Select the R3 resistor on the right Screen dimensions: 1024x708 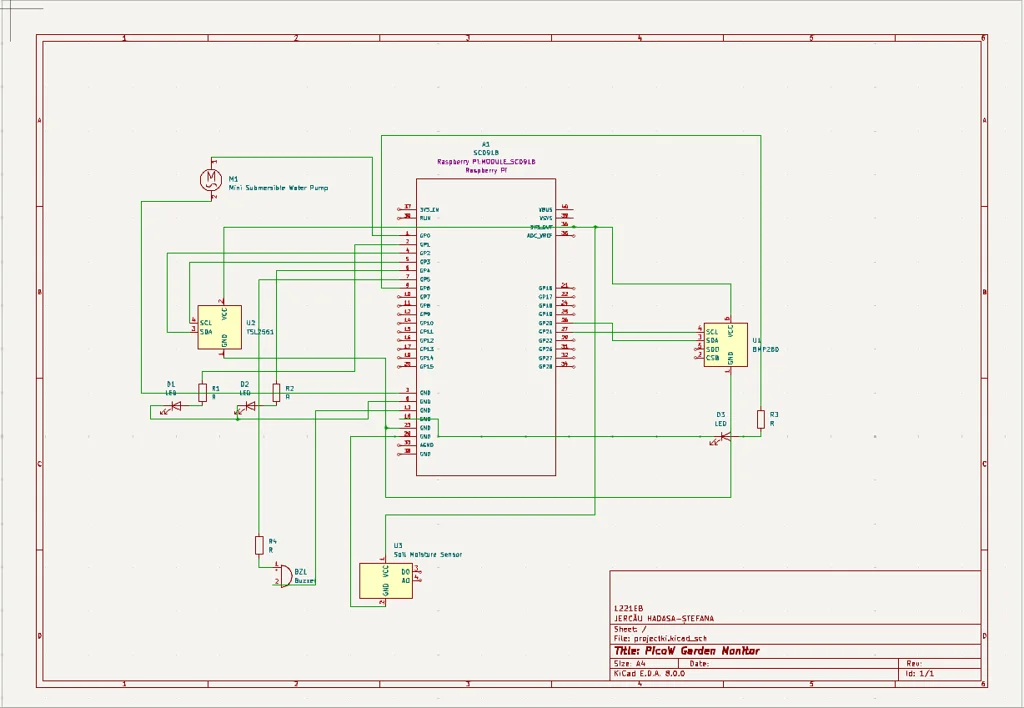[x=762, y=419]
